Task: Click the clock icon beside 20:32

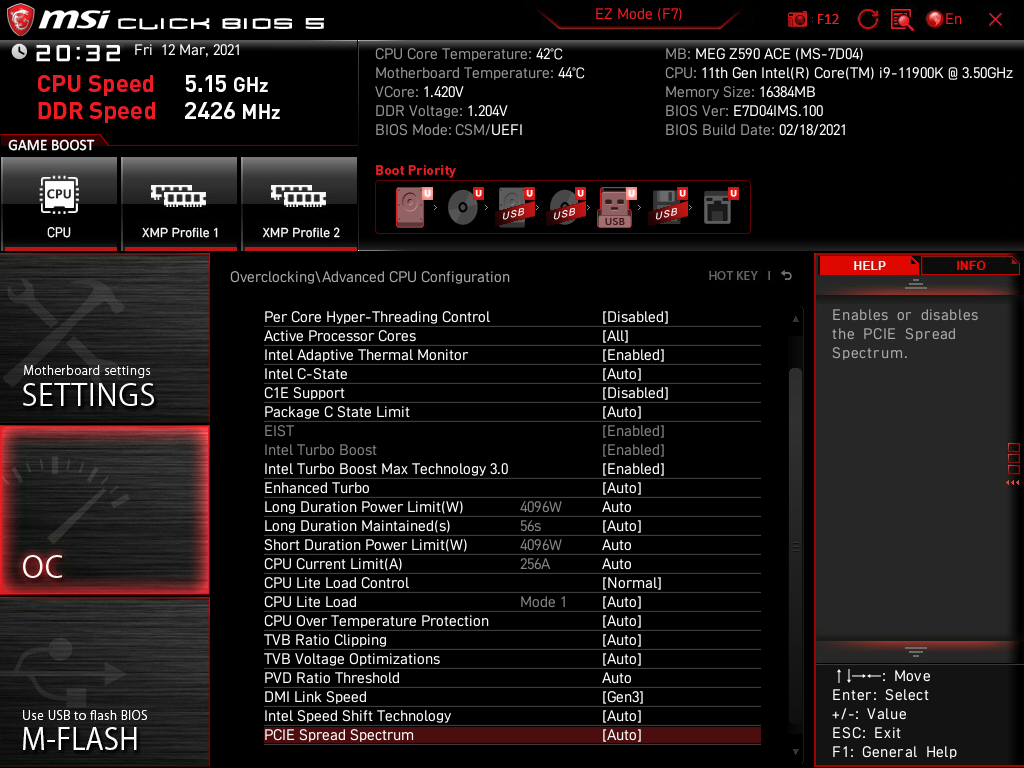Action: (19, 52)
